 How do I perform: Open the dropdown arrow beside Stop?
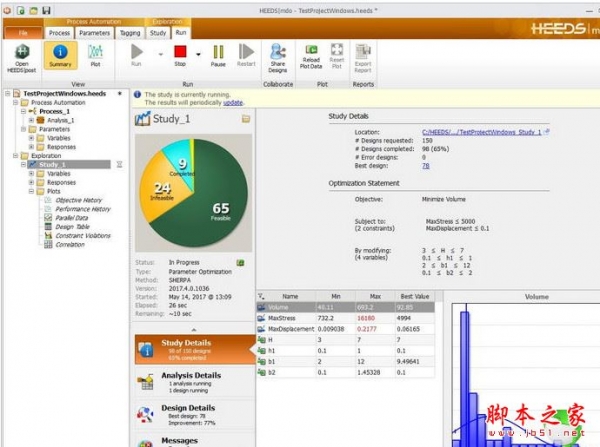tap(198, 53)
